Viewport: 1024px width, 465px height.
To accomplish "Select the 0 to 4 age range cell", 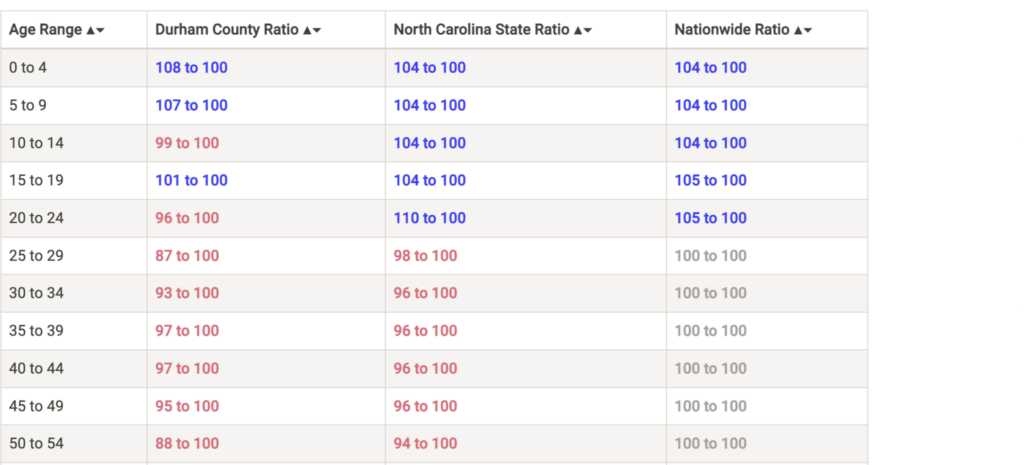I will pos(28,68).
